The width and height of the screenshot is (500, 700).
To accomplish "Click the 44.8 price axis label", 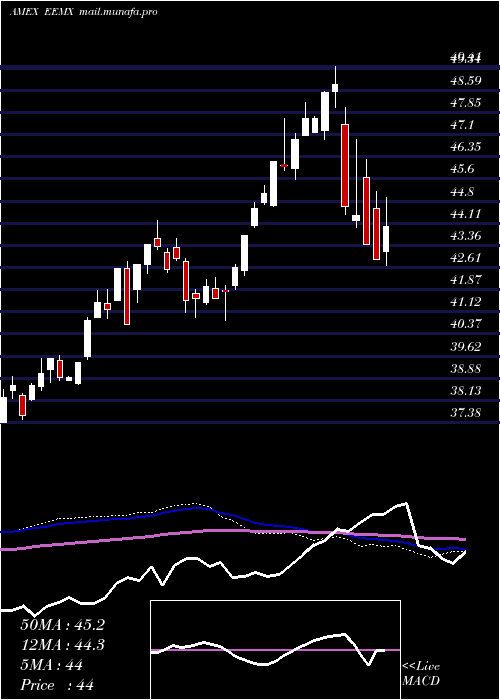I will tap(462, 192).
